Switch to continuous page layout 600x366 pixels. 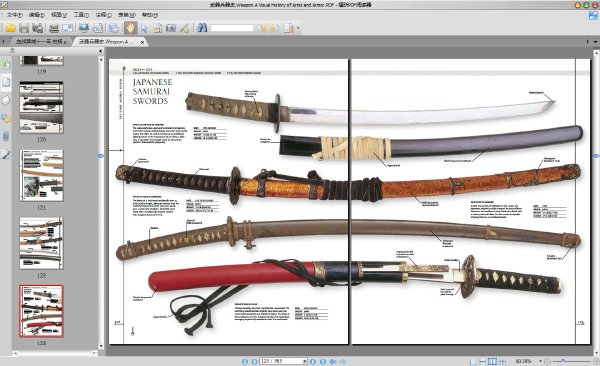coord(483,361)
